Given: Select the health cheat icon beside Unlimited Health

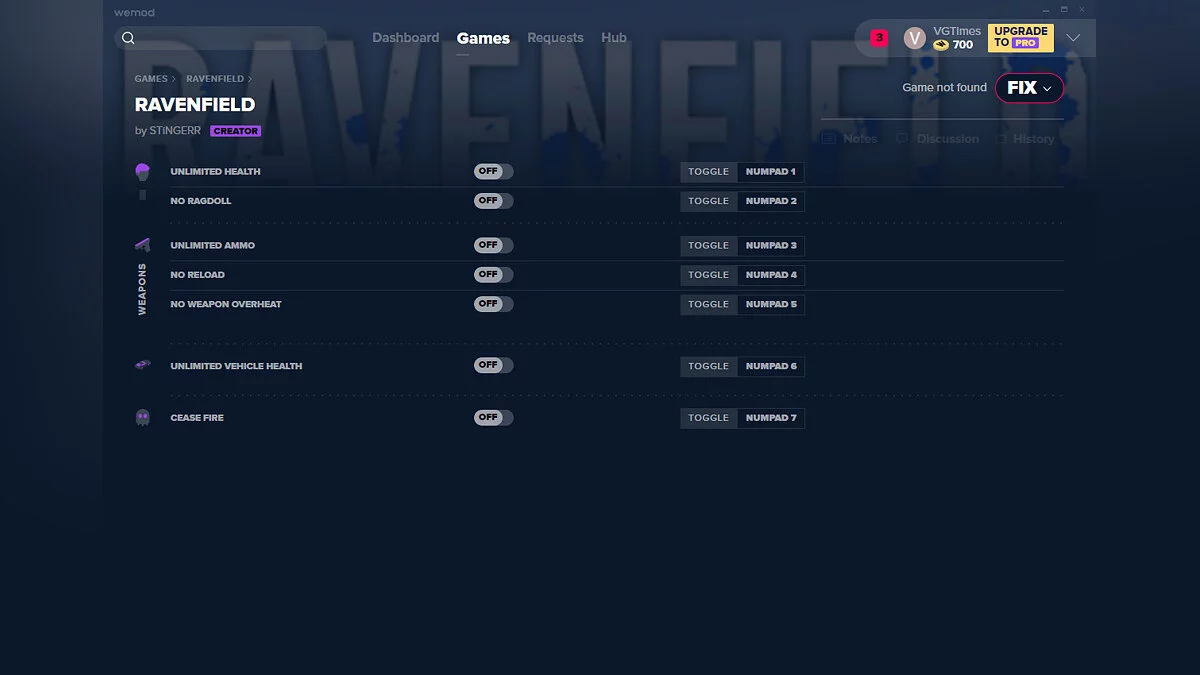Looking at the screenshot, I should [x=143, y=171].
